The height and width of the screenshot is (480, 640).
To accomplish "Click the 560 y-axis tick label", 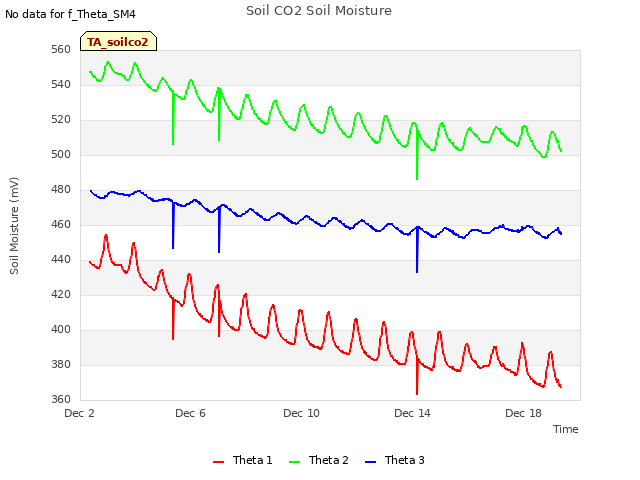I will (x=61, y=50).
